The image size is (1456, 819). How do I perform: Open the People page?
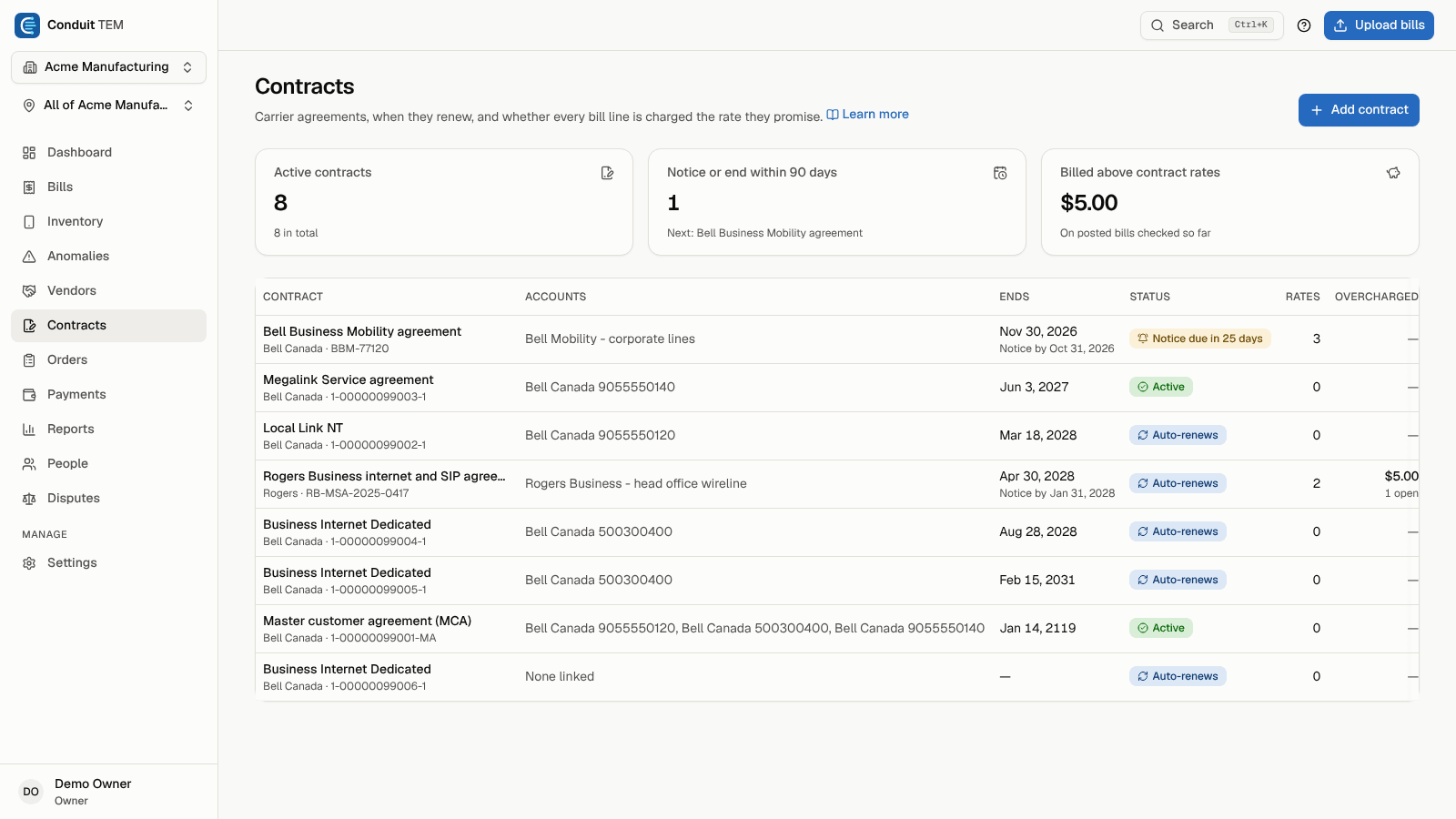coord(108,464)
